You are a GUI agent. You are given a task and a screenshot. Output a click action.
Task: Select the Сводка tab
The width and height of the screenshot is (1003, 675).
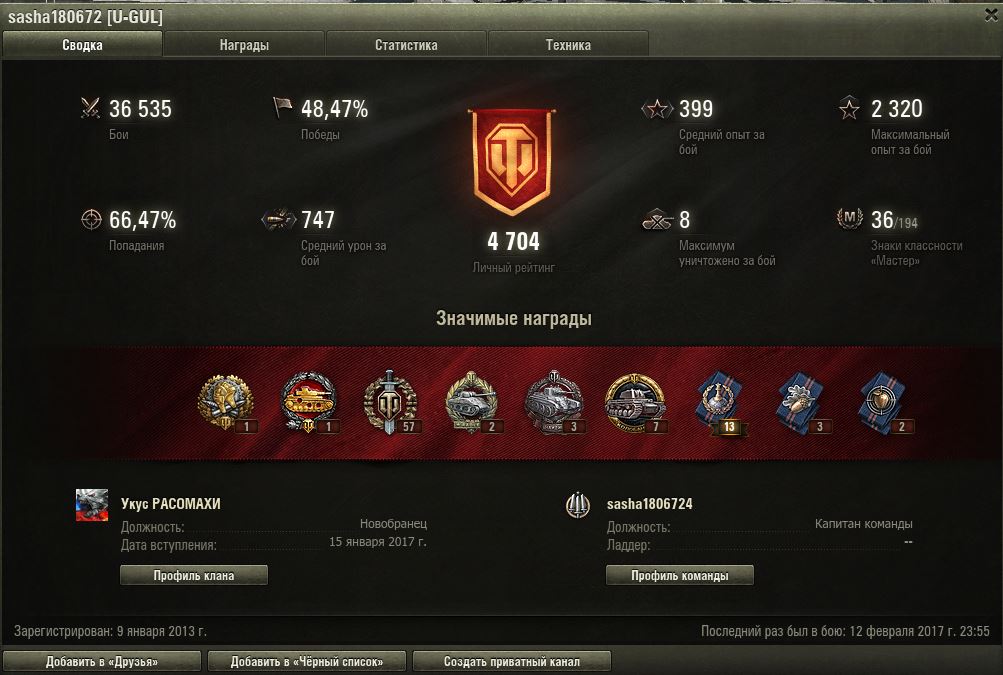[x=82, y=45]
